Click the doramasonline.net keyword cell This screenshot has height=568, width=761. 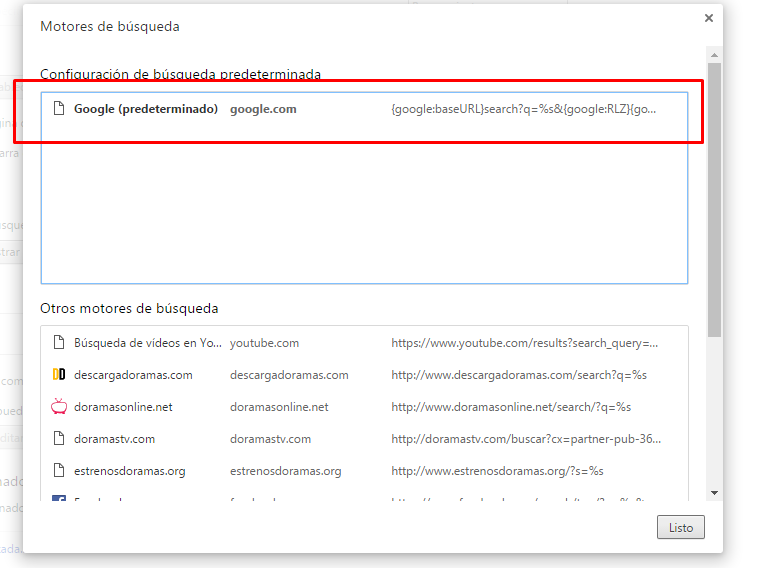click(x=279, y=407)
